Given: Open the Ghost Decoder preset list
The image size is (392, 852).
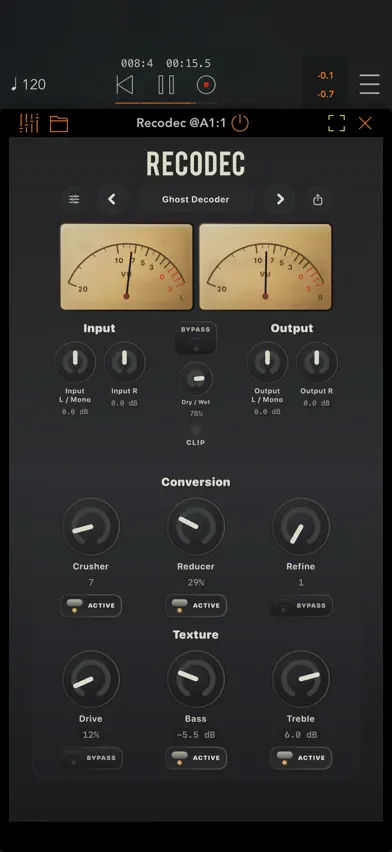Looking at the screenshot, I should (196, 199).
